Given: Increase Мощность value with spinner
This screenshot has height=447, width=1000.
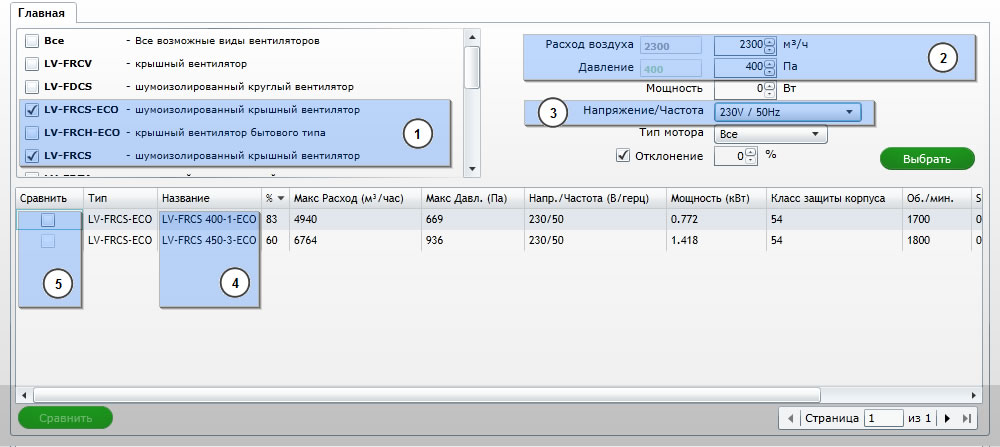Looking at the screenshot, I should tap(769, 85).
